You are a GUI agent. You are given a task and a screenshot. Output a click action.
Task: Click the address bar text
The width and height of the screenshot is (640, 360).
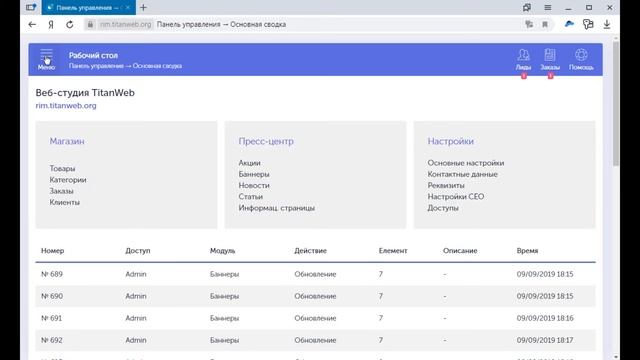click(x=221, y=24)
